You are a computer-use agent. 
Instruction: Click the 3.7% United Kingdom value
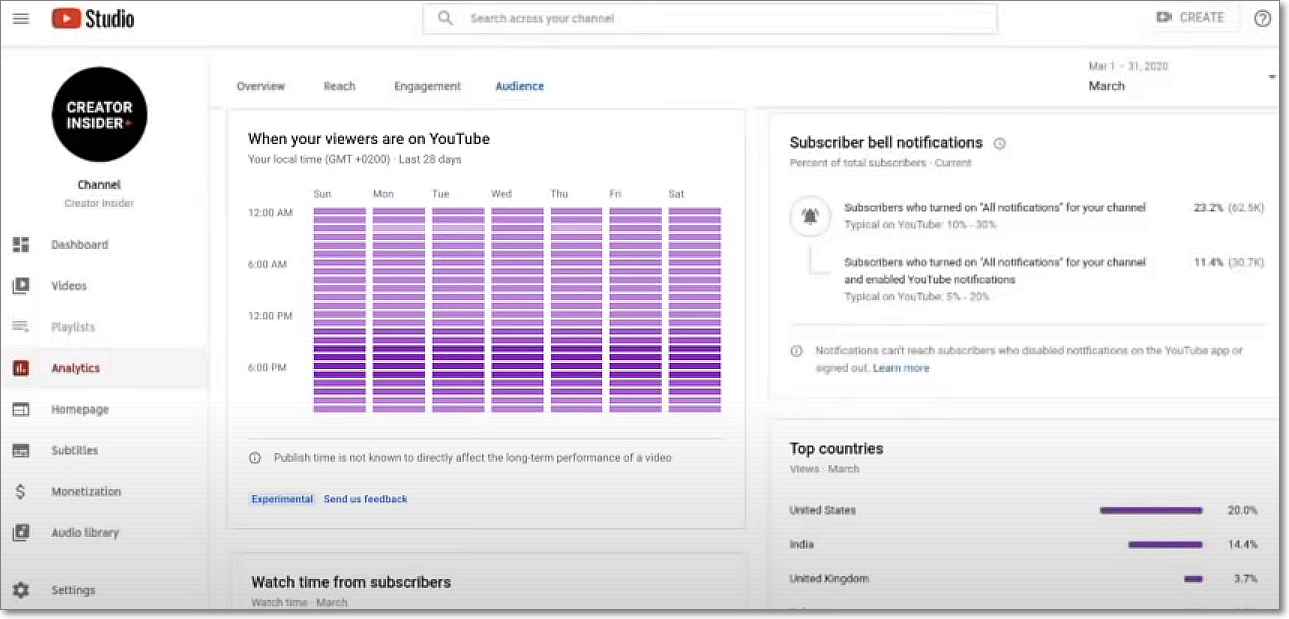coord(1246,579)
